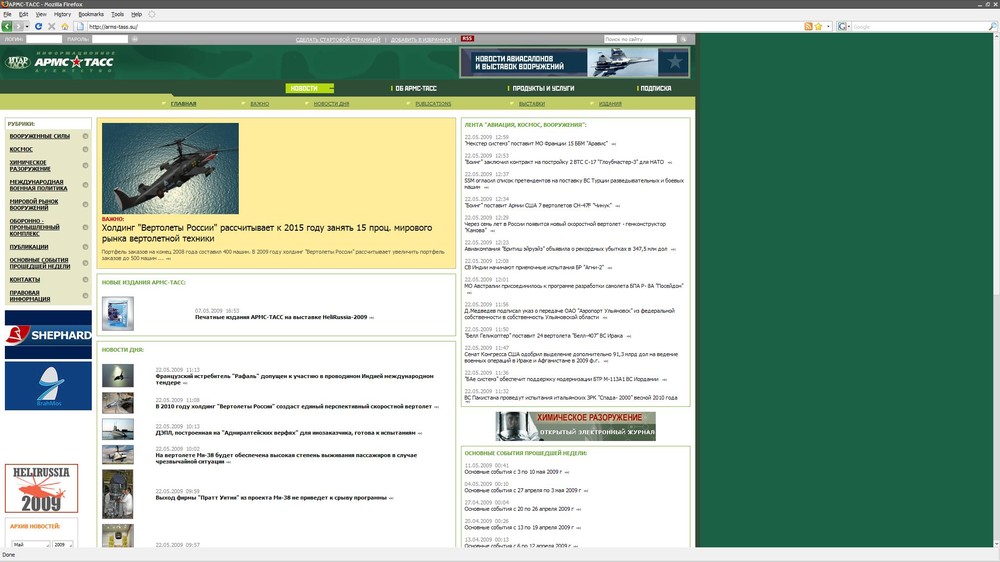Open the View menu

(41, 14)
